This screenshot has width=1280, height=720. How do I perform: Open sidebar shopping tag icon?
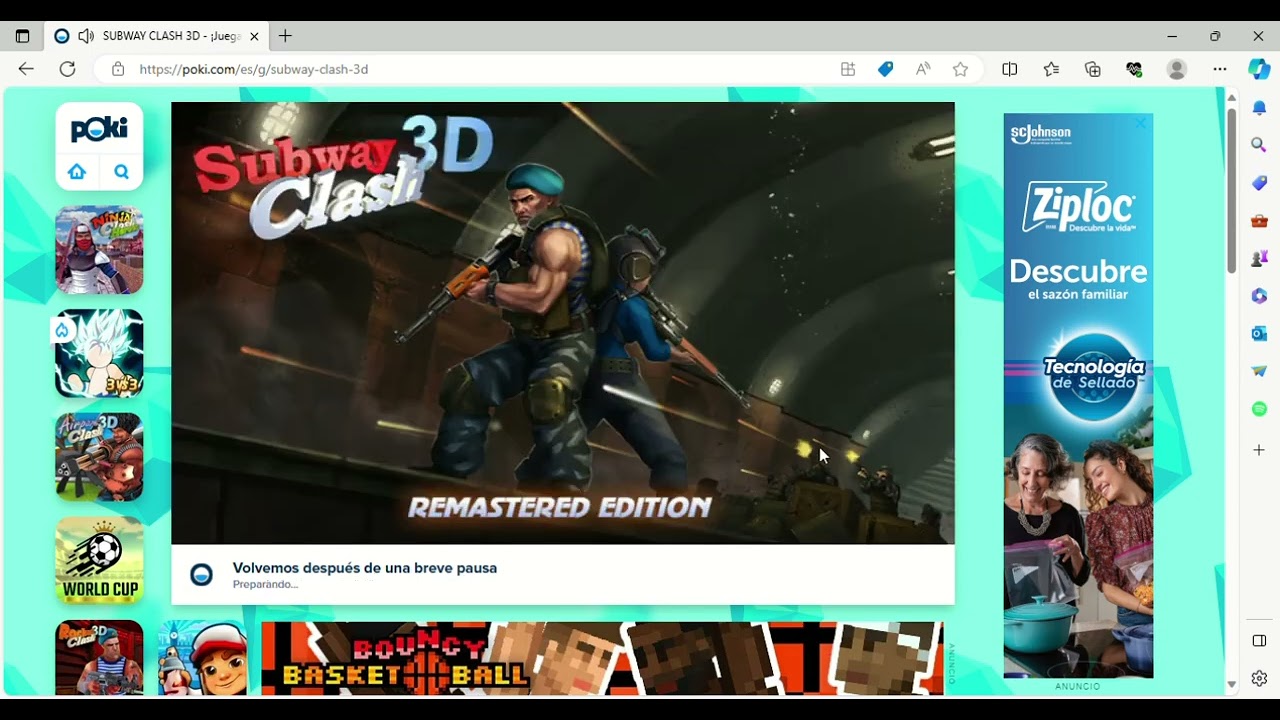point(1259,183)
